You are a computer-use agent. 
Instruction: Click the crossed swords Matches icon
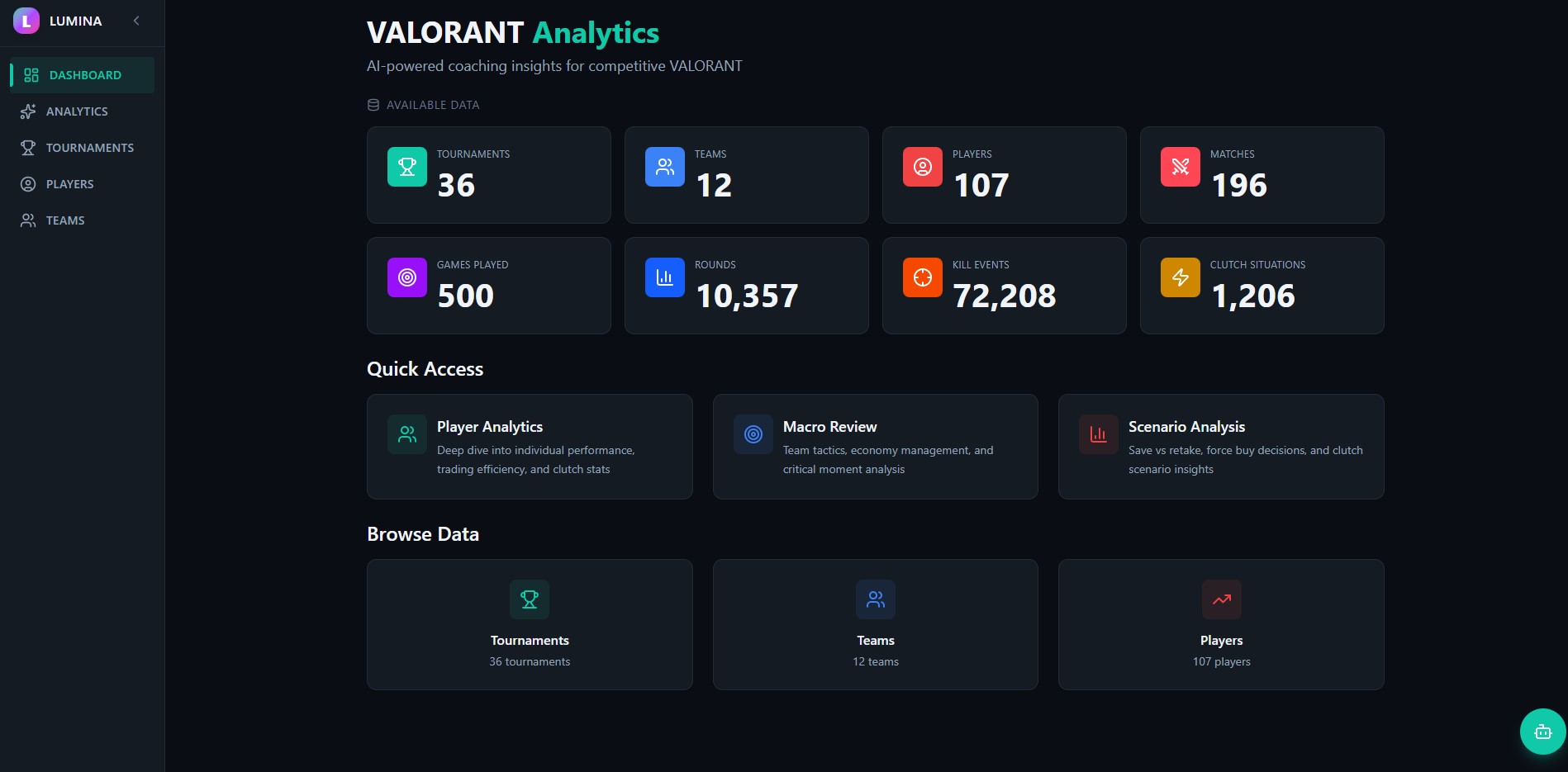click(x=1181, y=167)
